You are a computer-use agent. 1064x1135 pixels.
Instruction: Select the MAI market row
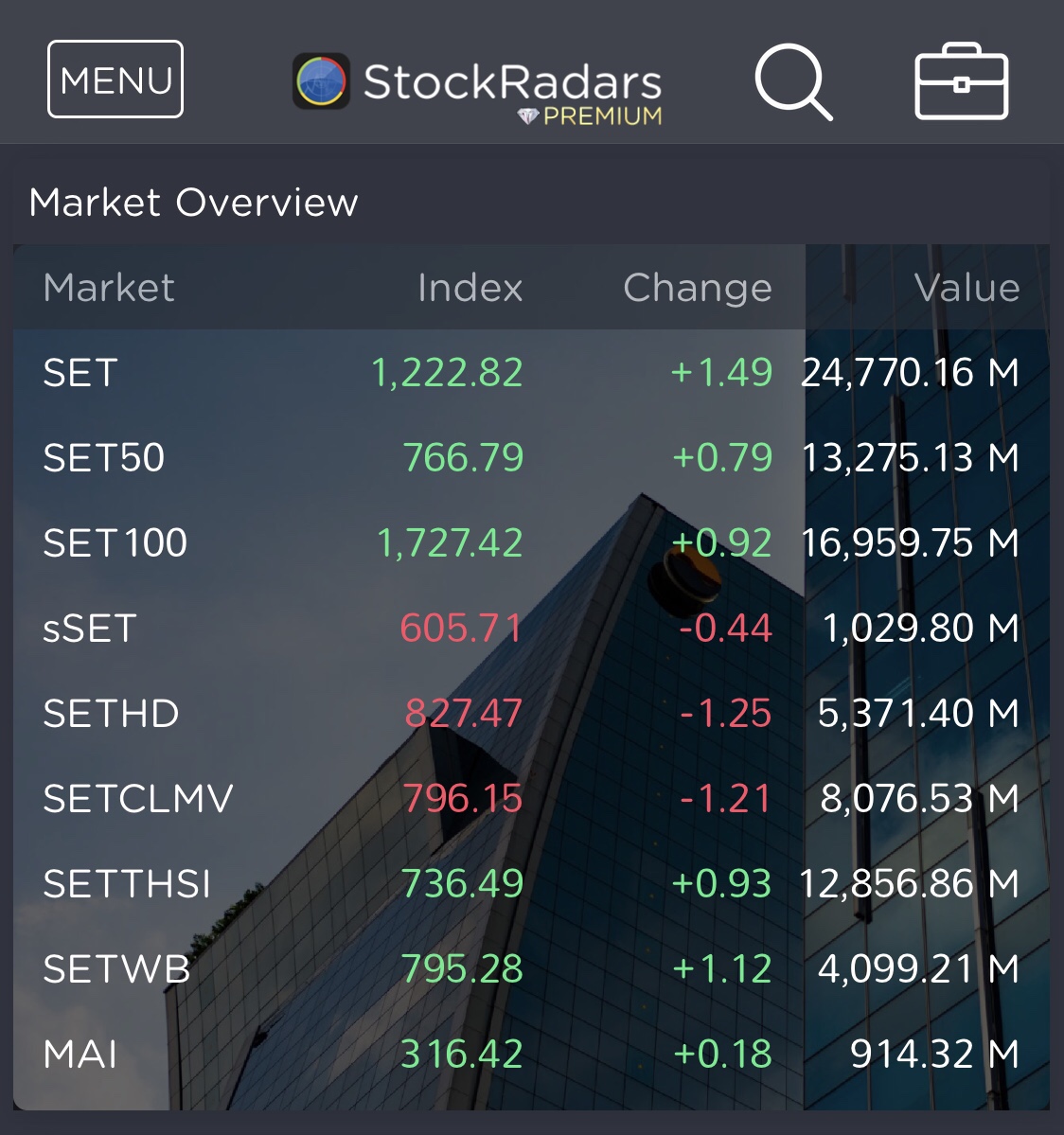point(531,1054)
